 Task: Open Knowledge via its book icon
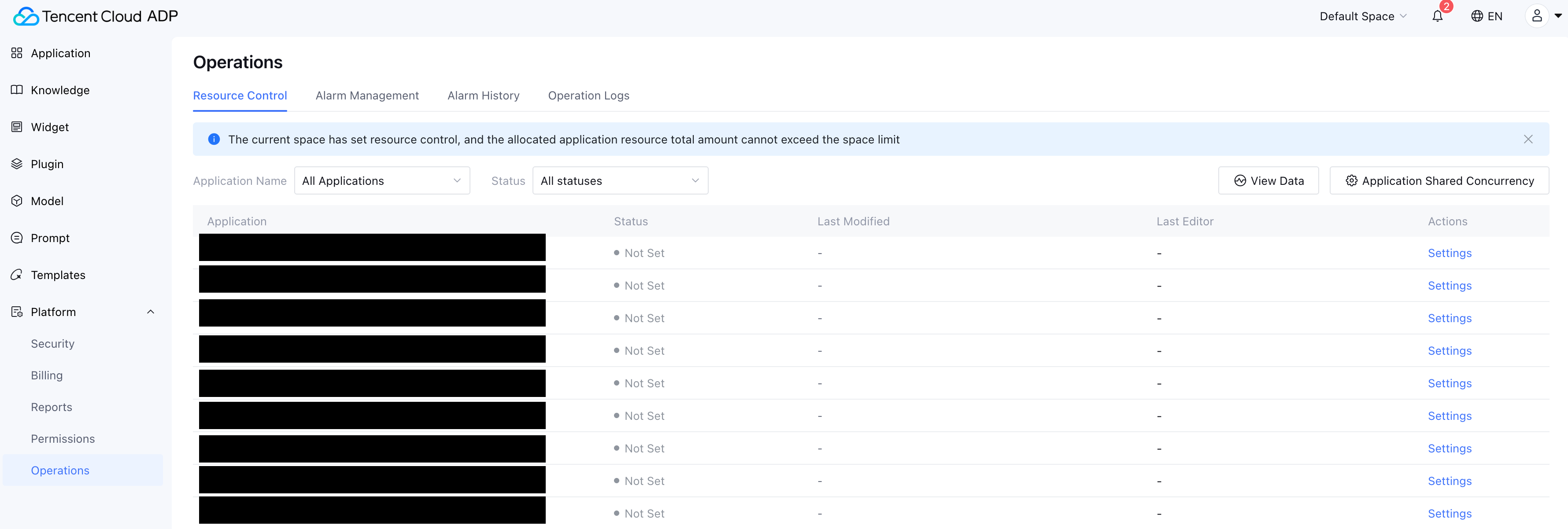pyautogui.click(x=16, y=90)
